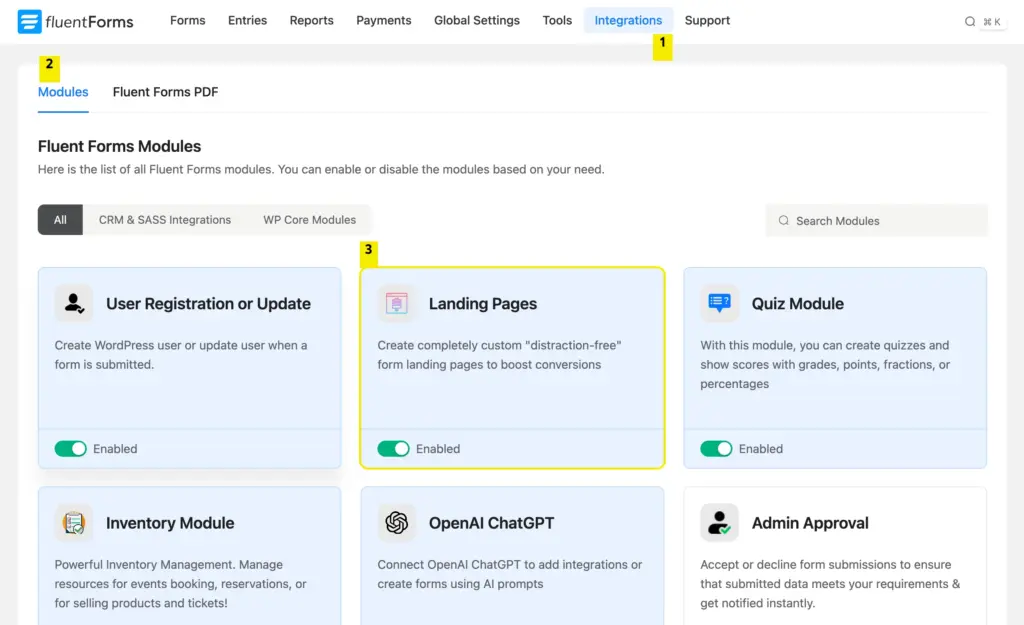Click the OpenAI ChatGPT logo icon
This screenshot has height=625, width=1024.
[x=396, y=522]
